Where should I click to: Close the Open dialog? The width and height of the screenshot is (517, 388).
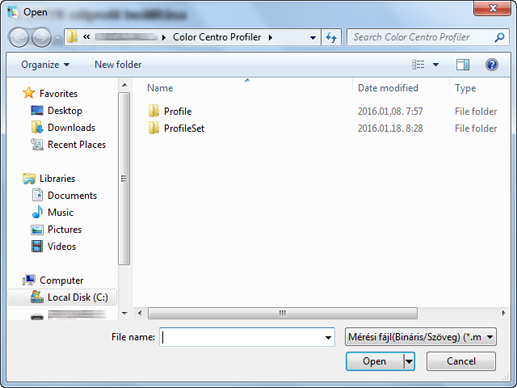click(x=492, y=7)
